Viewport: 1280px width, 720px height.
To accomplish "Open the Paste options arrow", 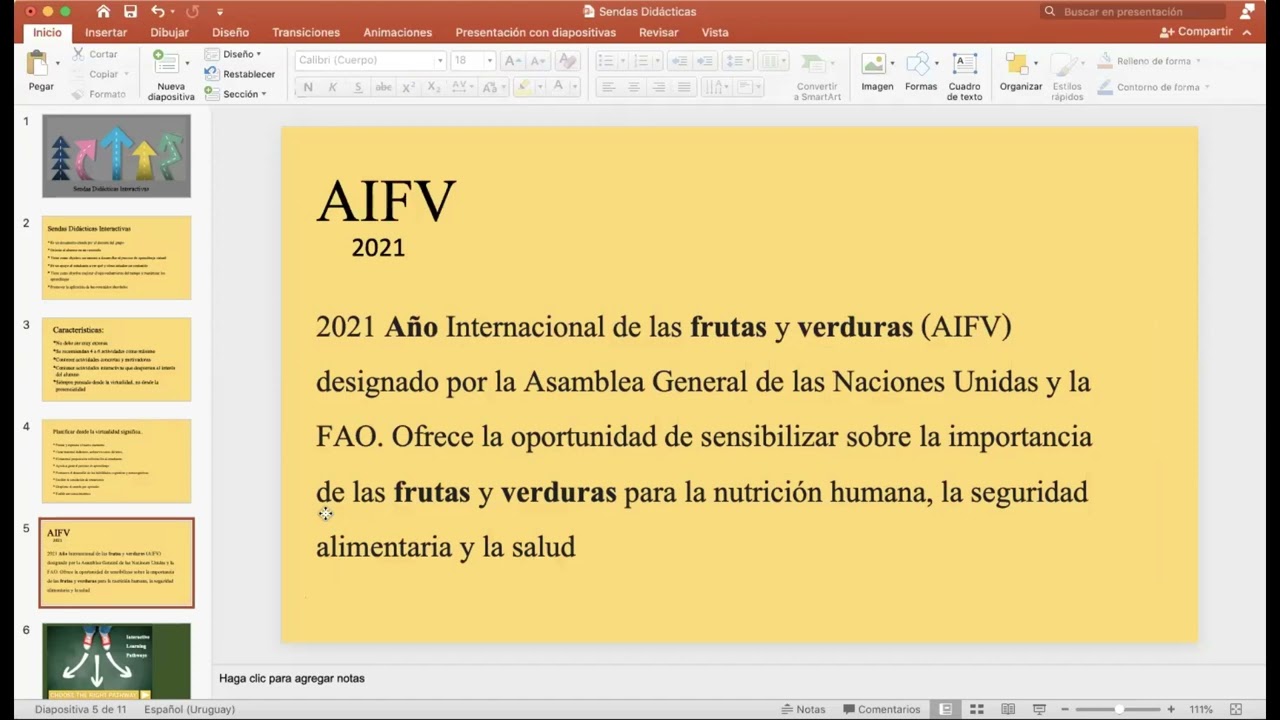I will click(x=58, y=63).
